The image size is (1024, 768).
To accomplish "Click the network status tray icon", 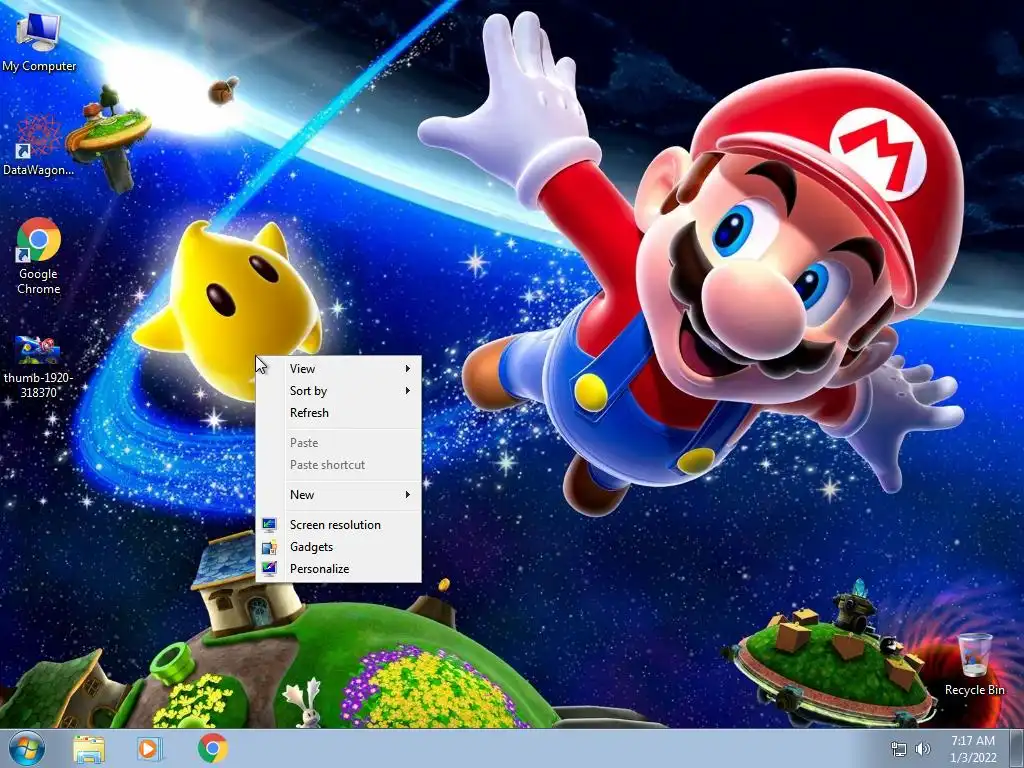I will [x=899, y=749].
